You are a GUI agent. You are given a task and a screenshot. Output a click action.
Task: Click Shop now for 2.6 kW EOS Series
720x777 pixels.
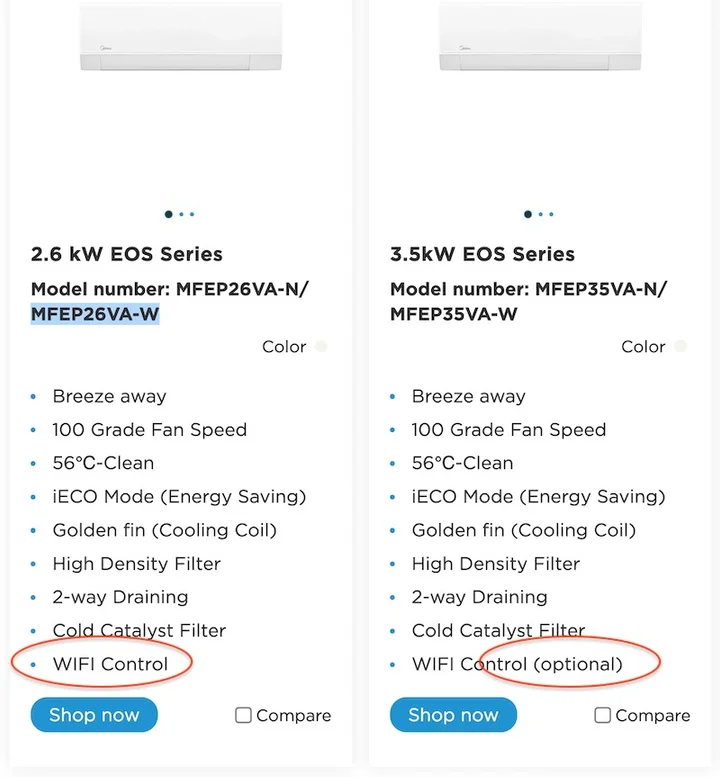pyautogui.click(x=94, y=715)
